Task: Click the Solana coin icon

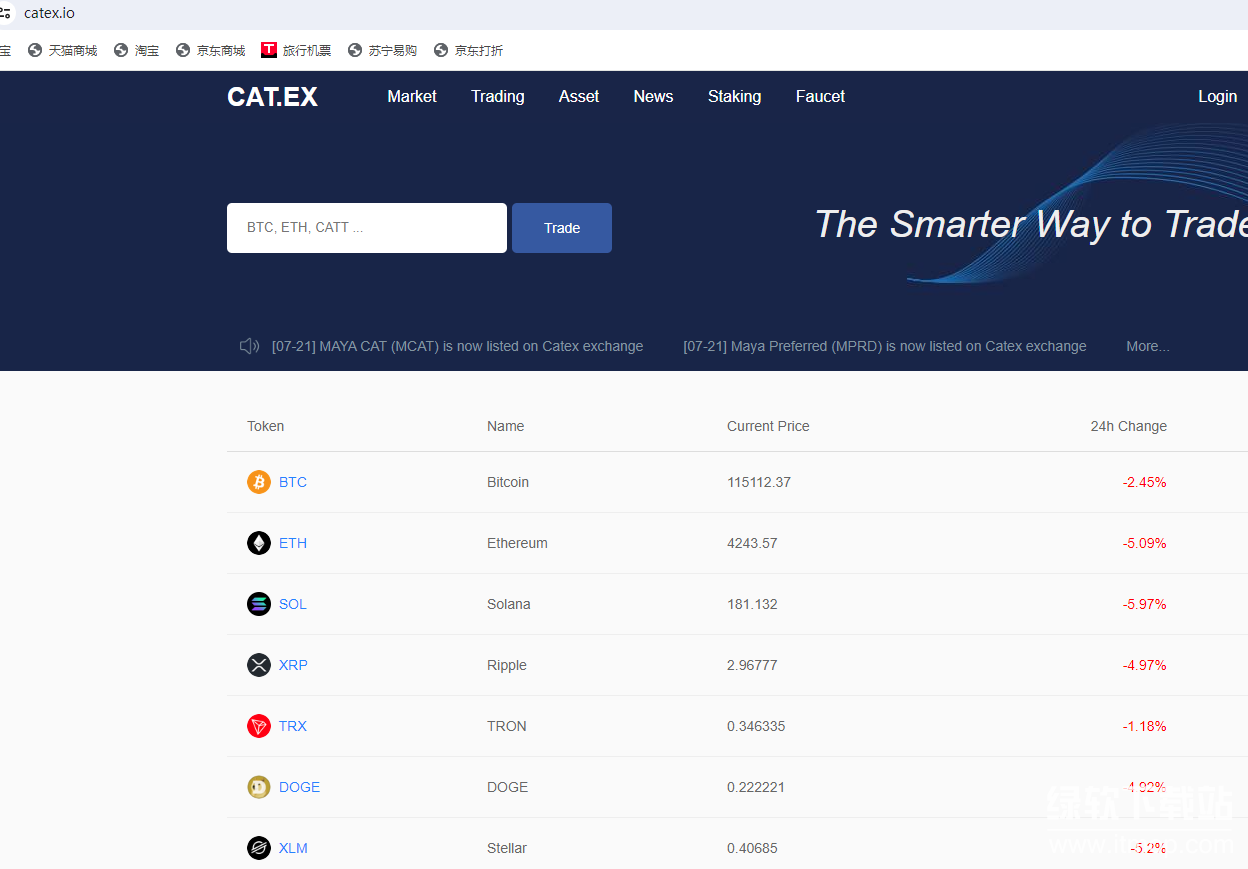Action: point(259,604)
